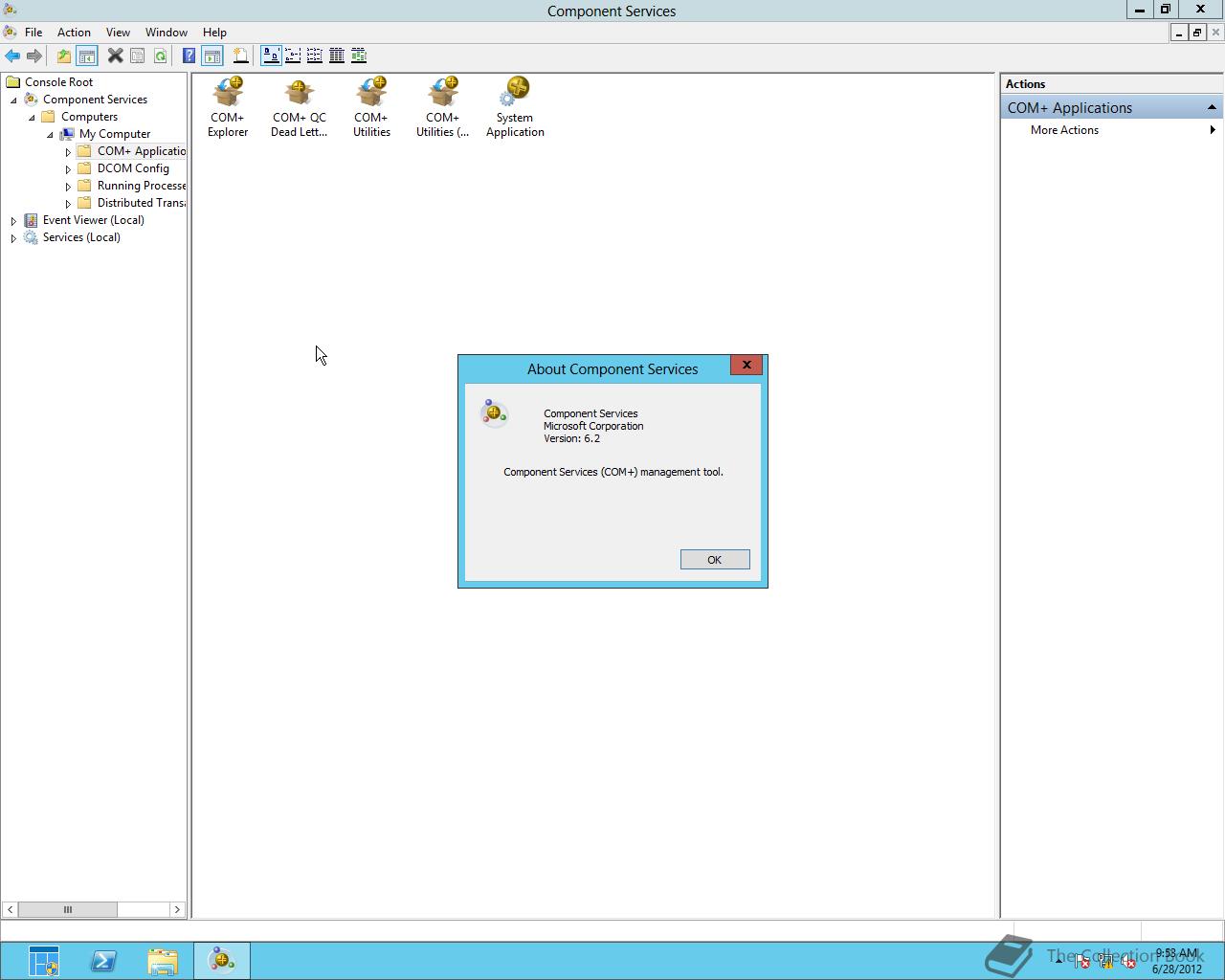Open the Window menu
This screenshot has width=1225, height=980.
pyautogui.click(x=166, y=32)
